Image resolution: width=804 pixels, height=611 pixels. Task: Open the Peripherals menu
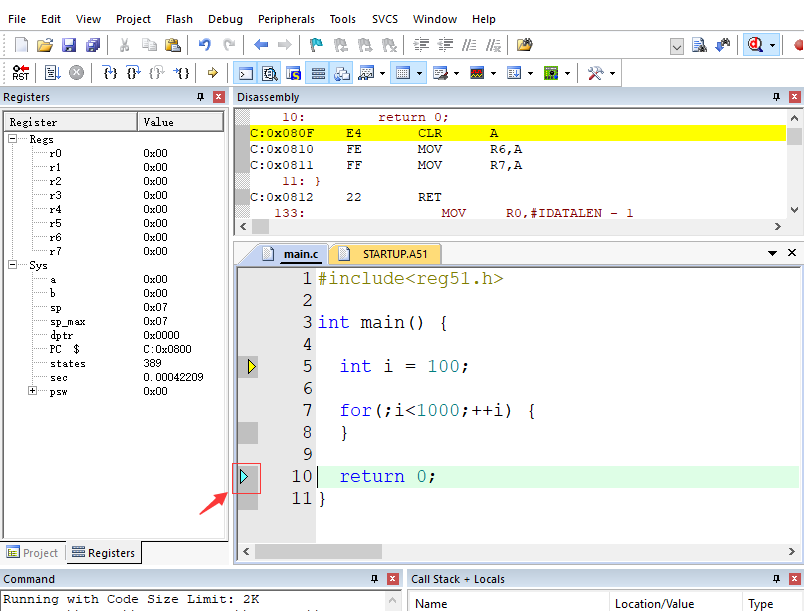286,19
